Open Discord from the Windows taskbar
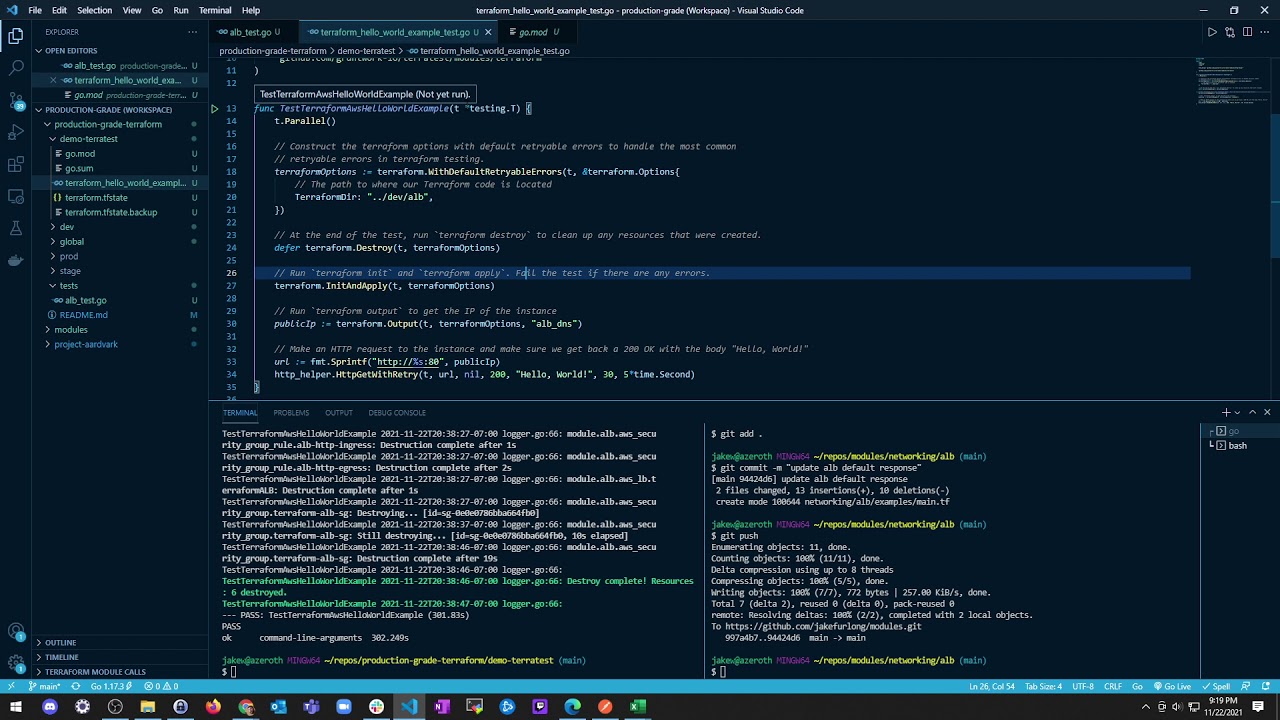The image size is (1280, 720). point(49,707)
